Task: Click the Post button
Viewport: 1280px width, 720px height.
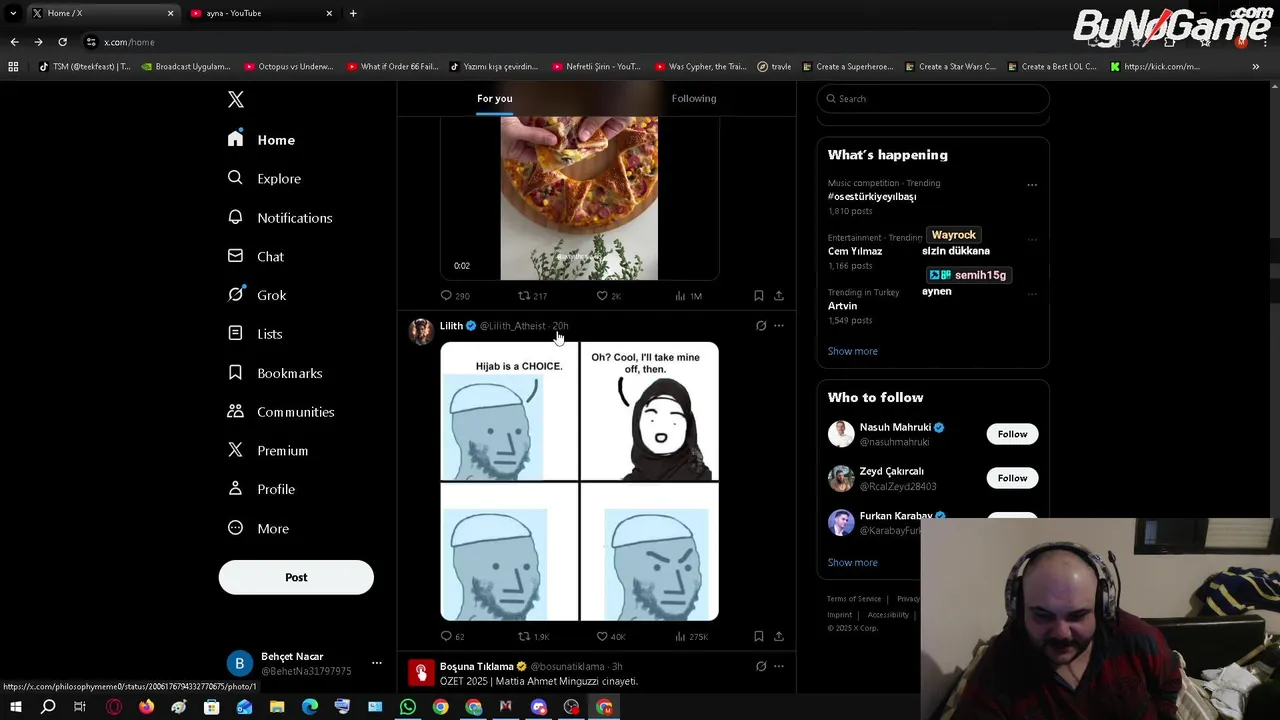Action: point(296,577)
